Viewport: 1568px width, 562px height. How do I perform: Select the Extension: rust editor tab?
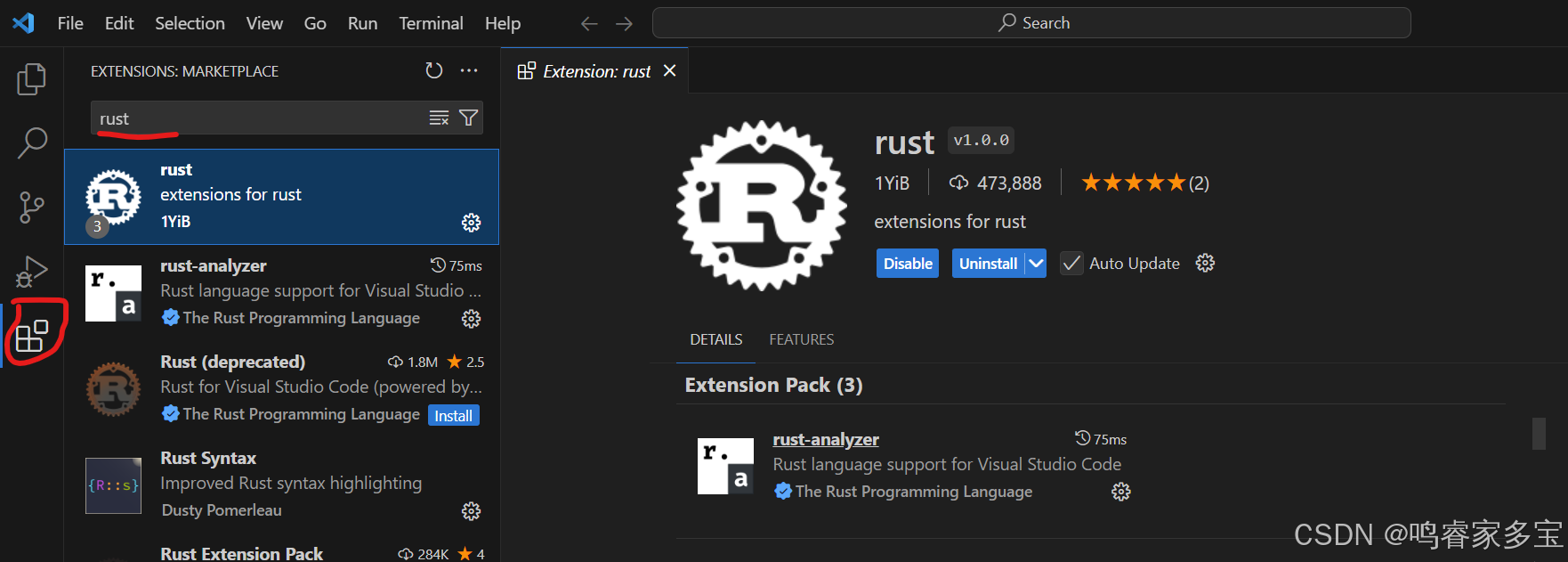[594, 71]
